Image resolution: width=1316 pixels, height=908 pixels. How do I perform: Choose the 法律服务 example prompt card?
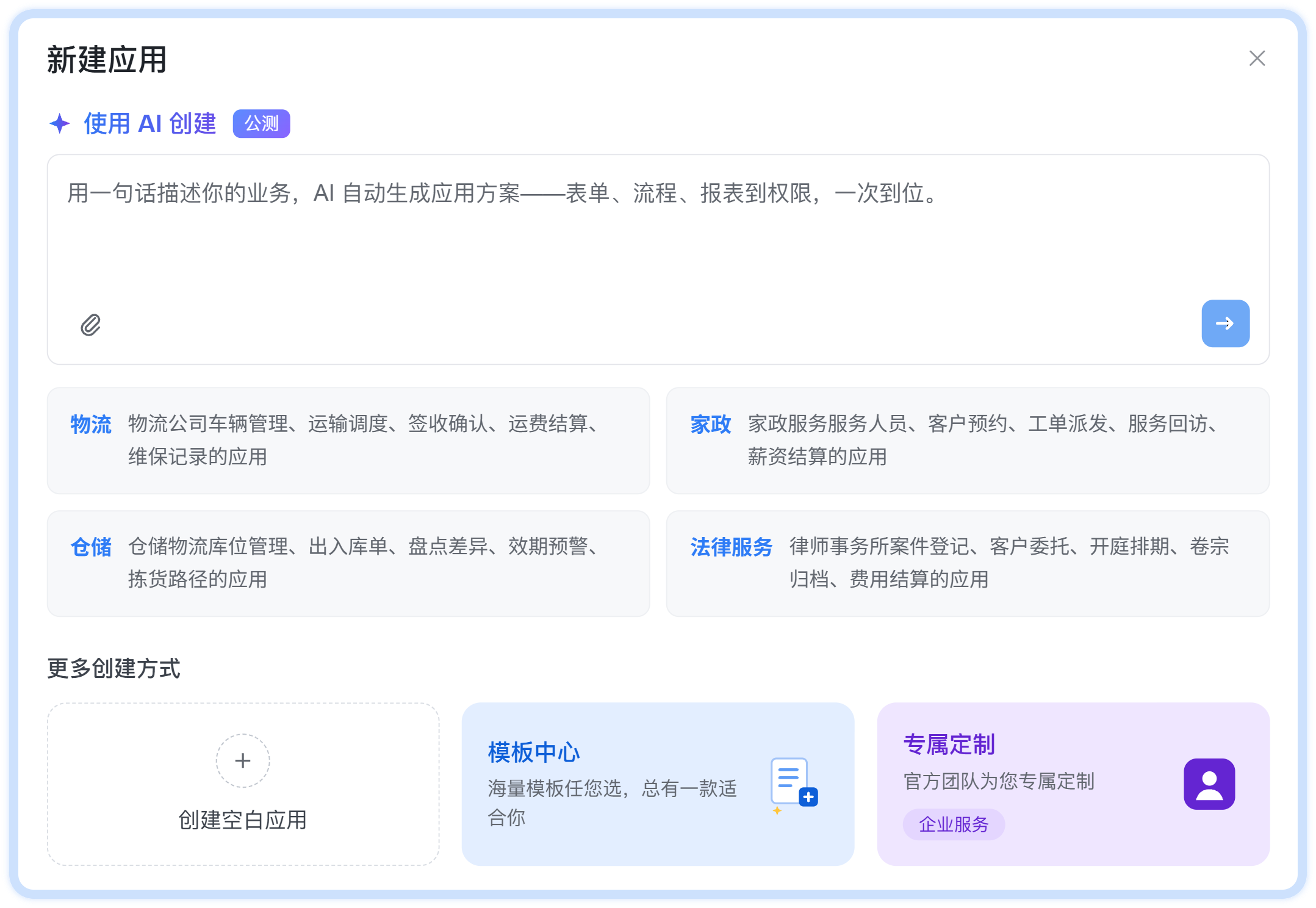pyautogui.click(x=968, y=563)
